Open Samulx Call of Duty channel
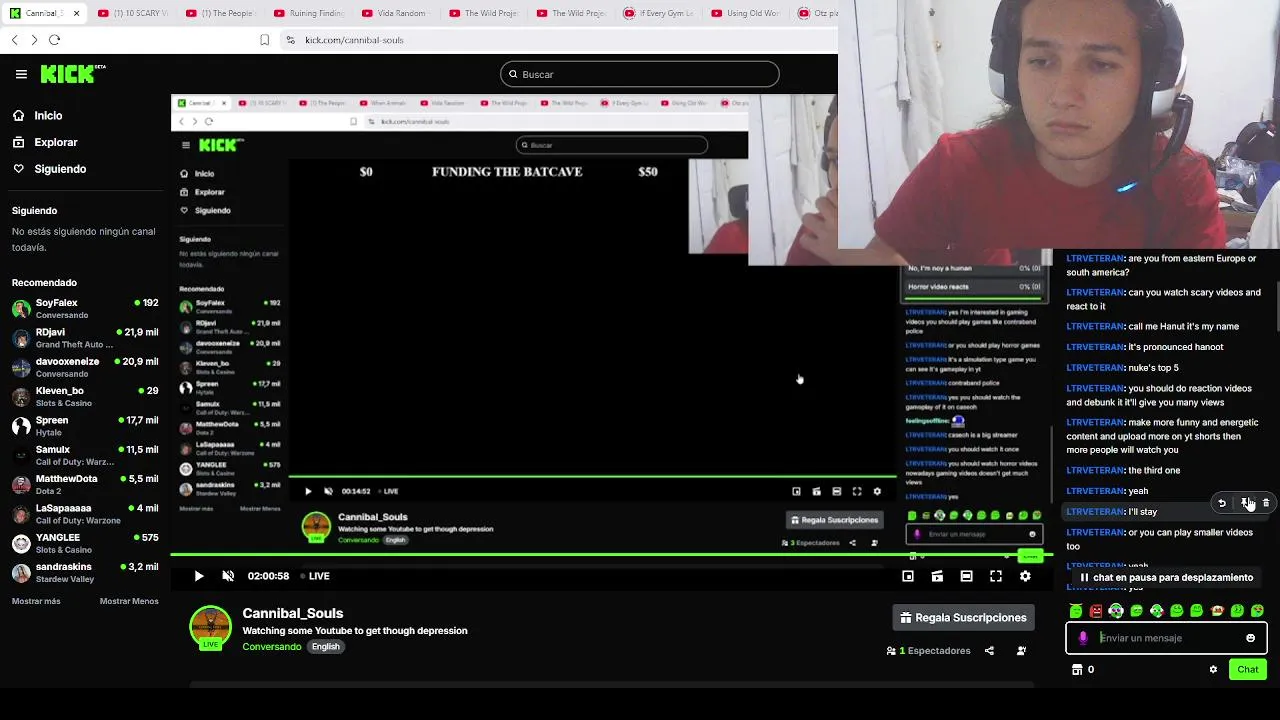Image resolution: width=1280 pixels, height=720 pixels. click(x=84, y=455)
